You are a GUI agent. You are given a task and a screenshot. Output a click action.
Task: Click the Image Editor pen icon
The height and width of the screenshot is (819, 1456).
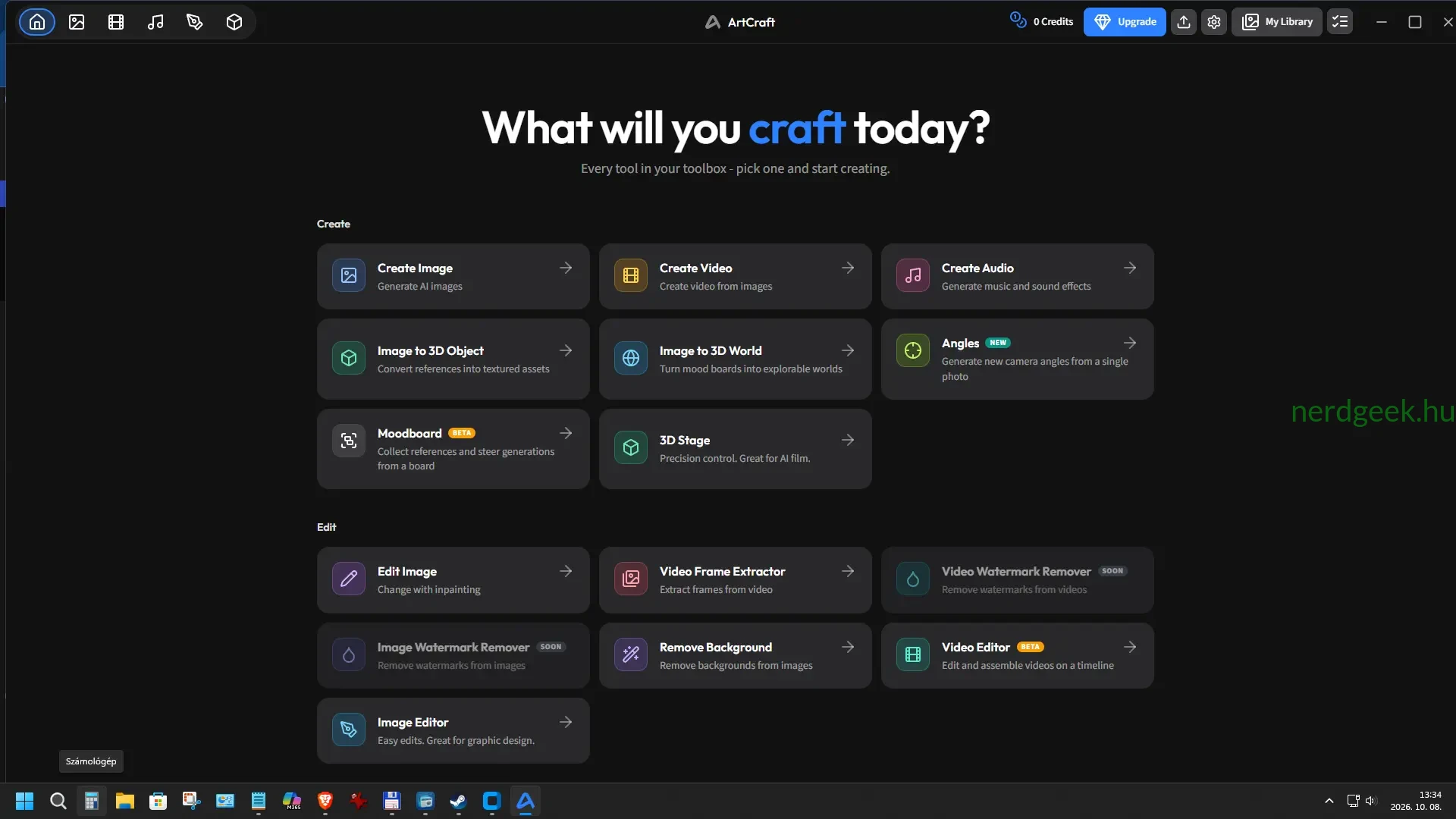pos(349,730)
